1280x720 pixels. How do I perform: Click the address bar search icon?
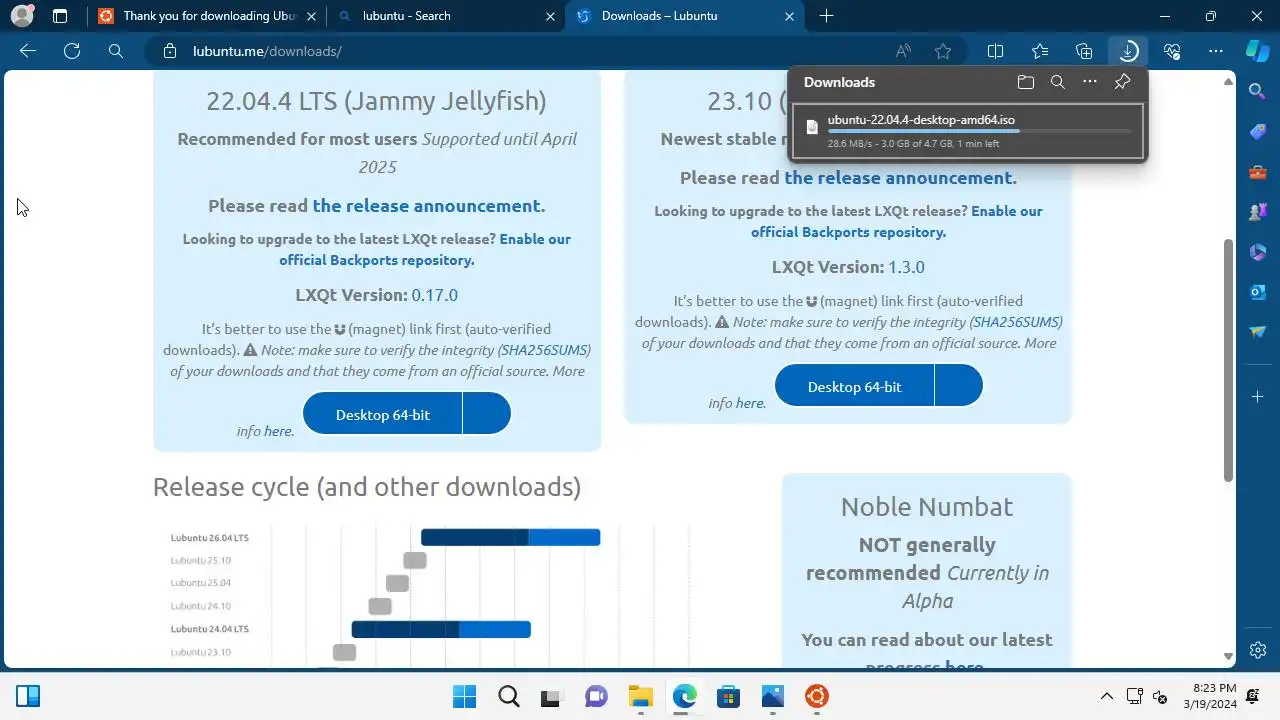point(116,51)
